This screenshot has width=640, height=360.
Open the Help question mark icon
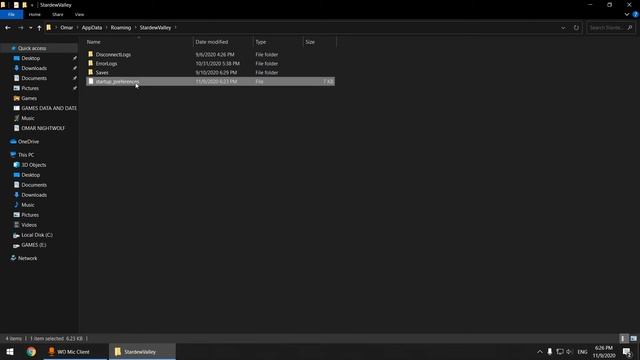[635, 14]
